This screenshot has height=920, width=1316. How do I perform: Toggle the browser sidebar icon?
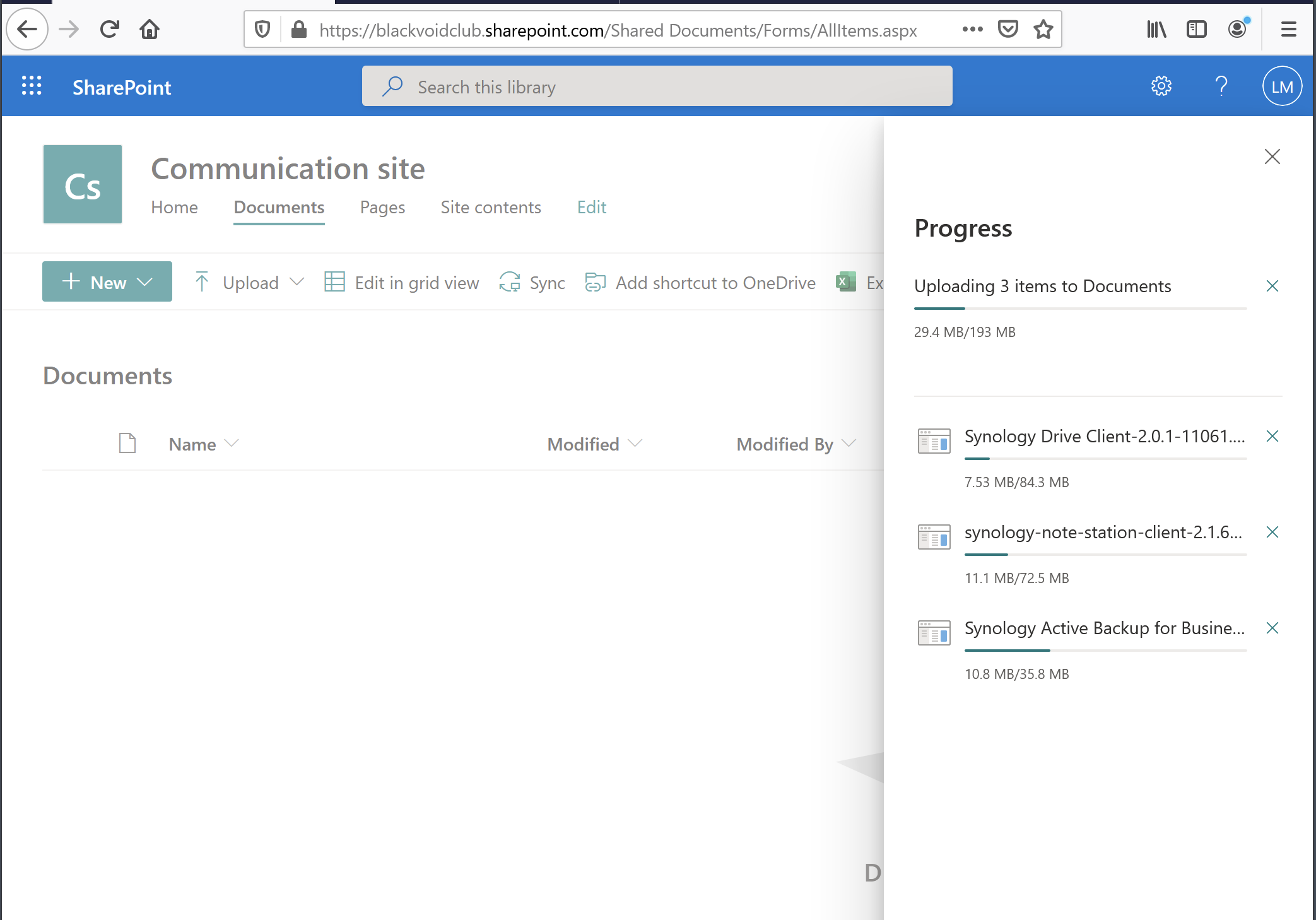pos(1196,29)
